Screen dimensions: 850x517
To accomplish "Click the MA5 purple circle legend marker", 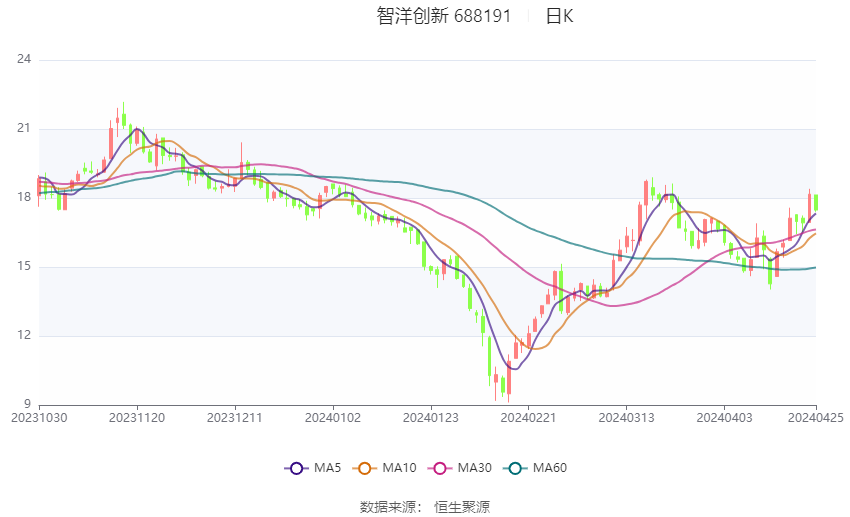I will coord(295,467).
